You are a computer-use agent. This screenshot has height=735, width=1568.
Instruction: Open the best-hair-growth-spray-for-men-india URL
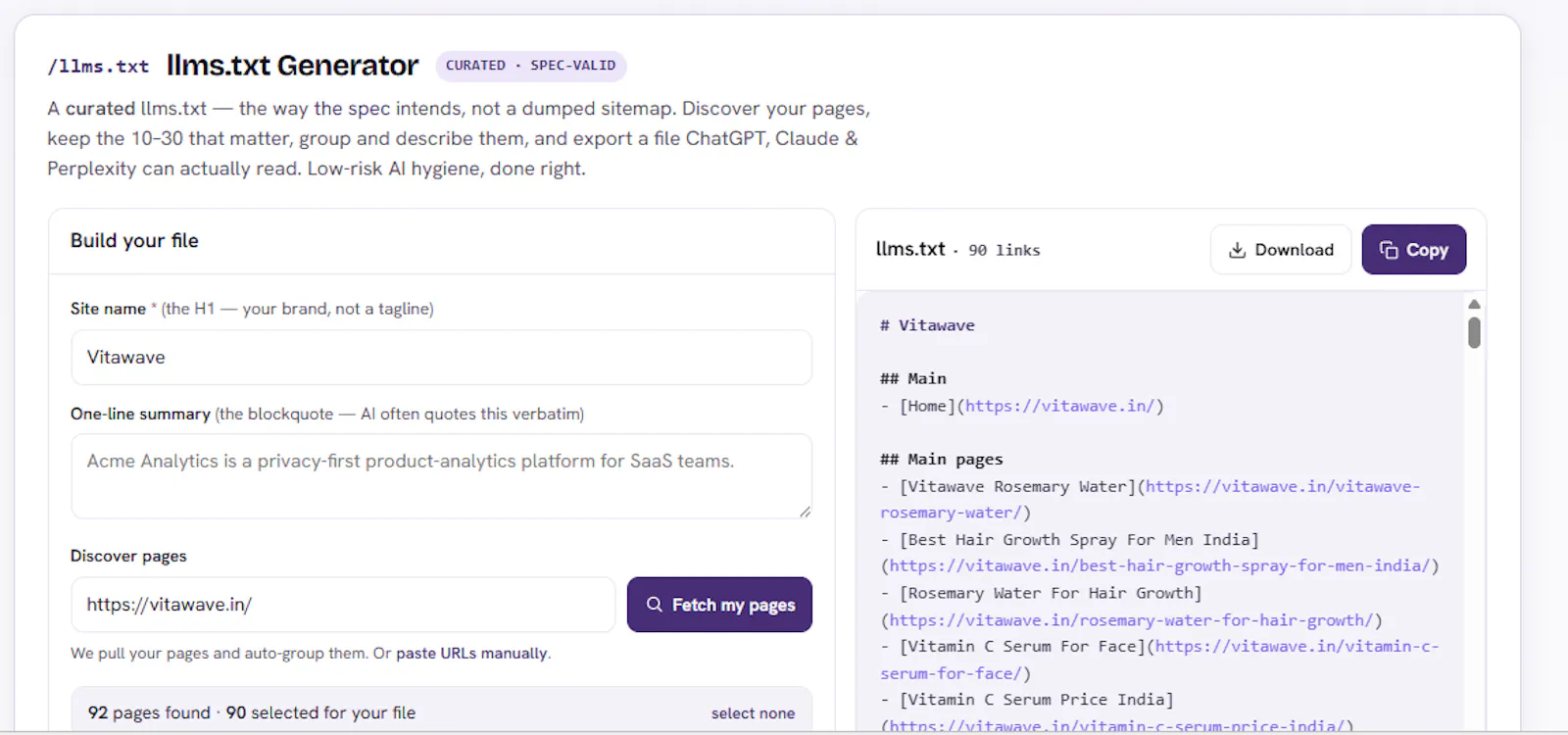click(1159, 565)
